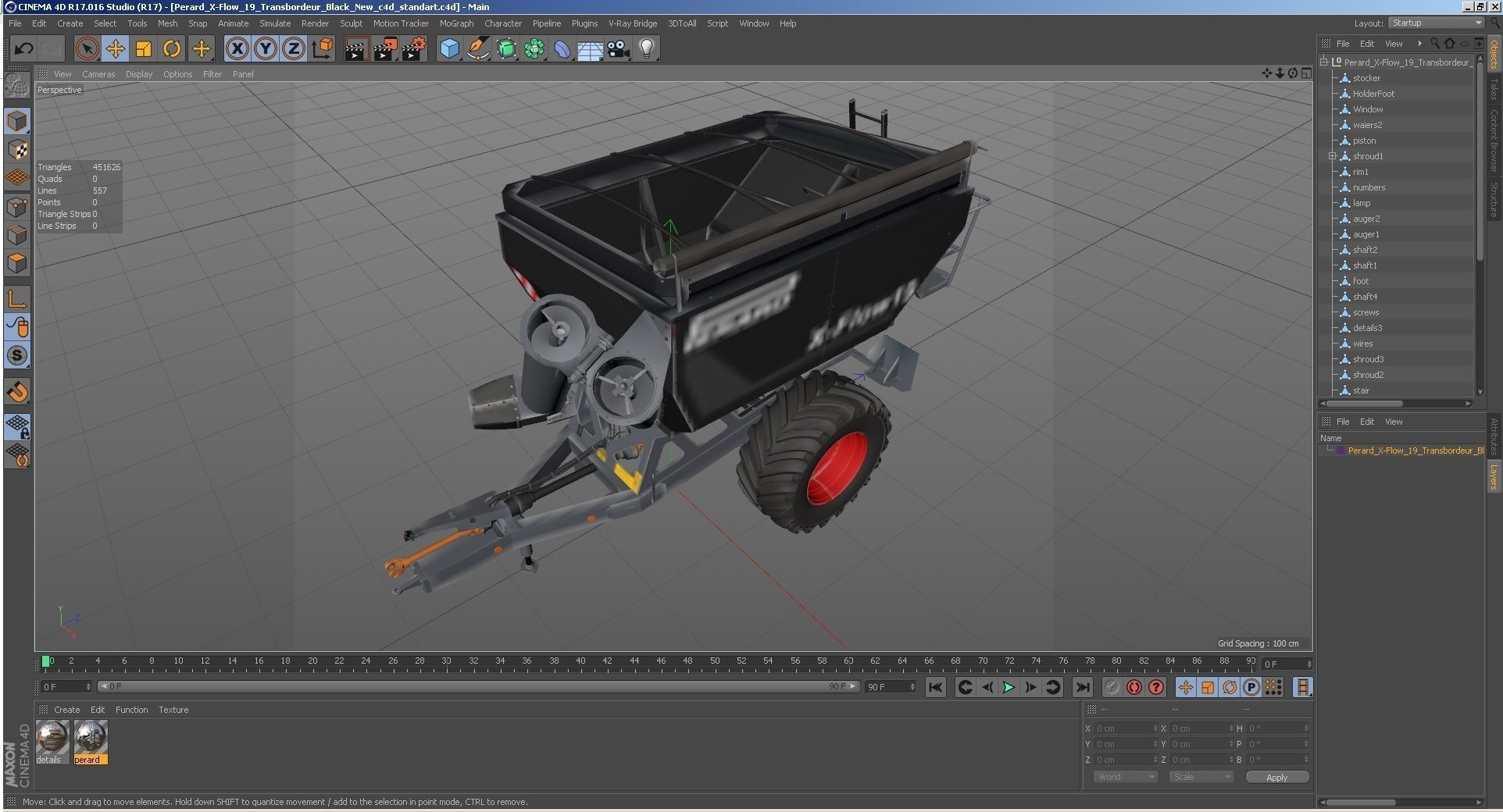Select the Rotate tool

tap(172, 49)
